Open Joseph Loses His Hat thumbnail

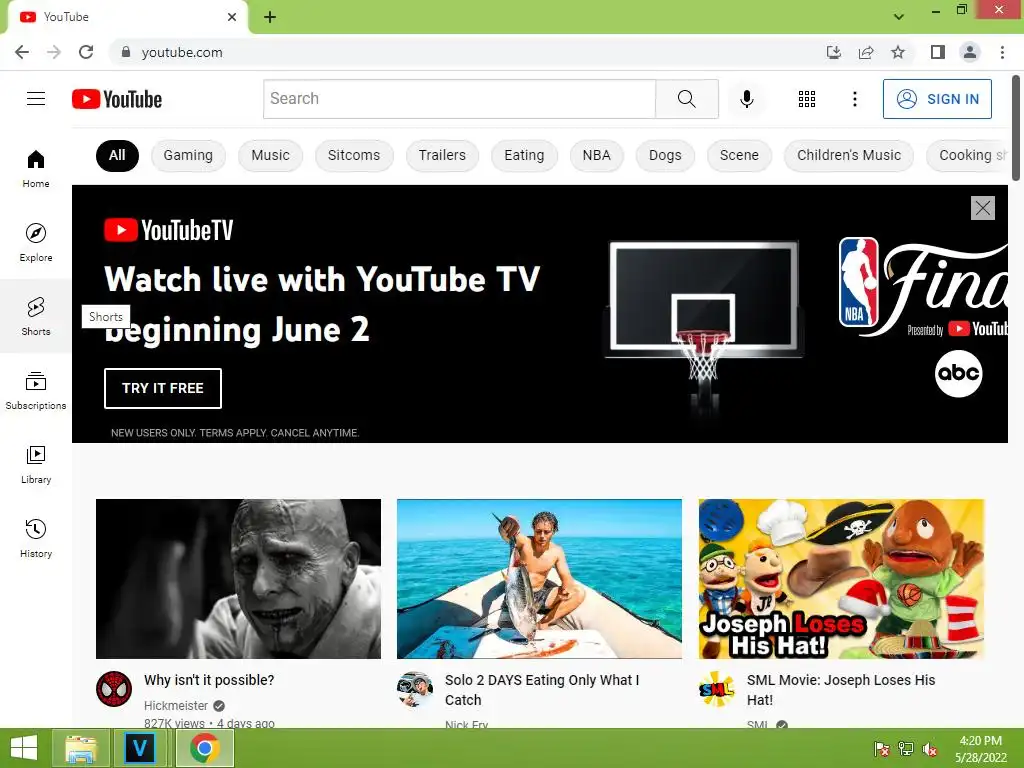[841, 579]
